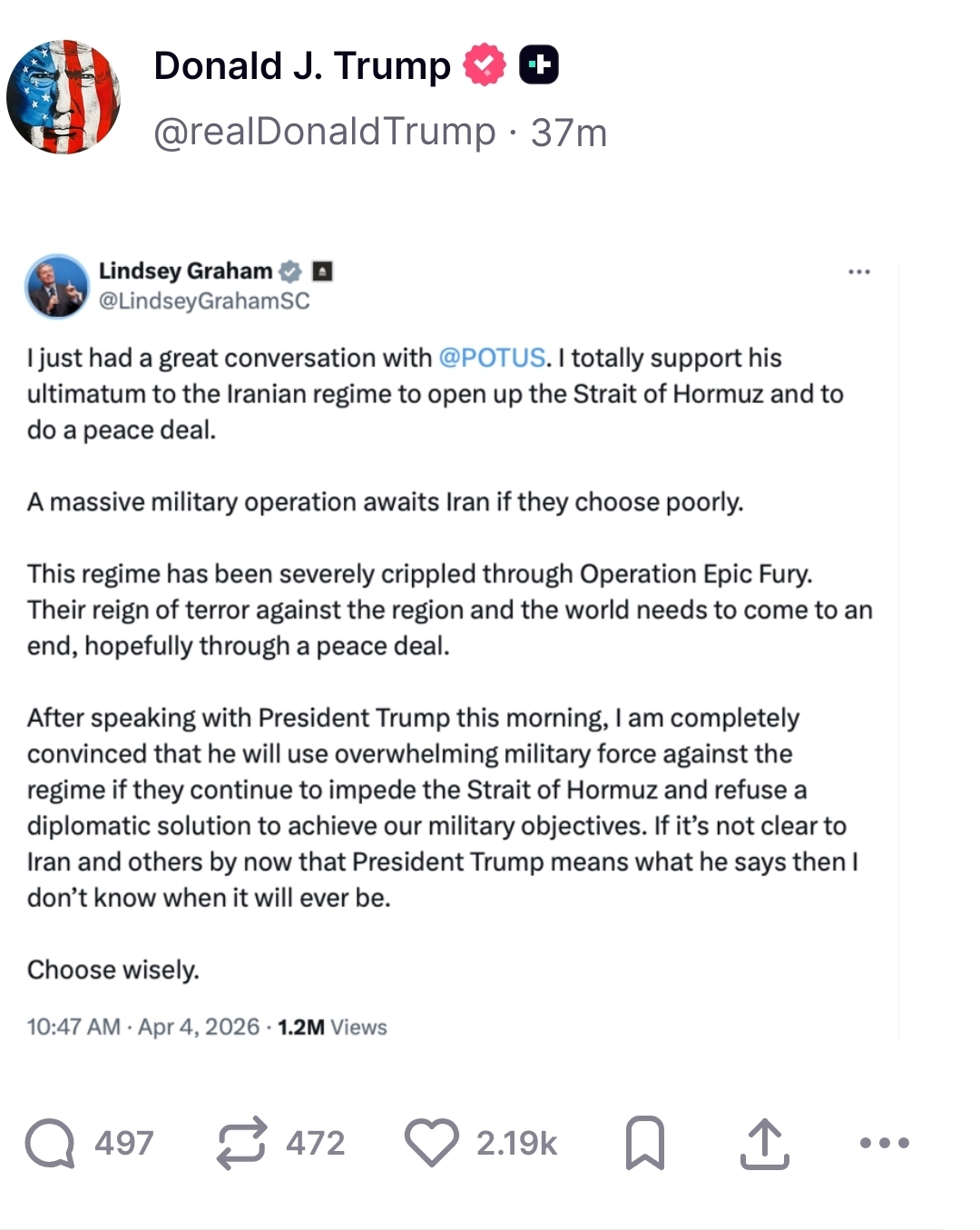The width and height of the screenshot is (980, 1230).
Task: Open the @realDonaldTrump handle link
Action: pos(324,133)
